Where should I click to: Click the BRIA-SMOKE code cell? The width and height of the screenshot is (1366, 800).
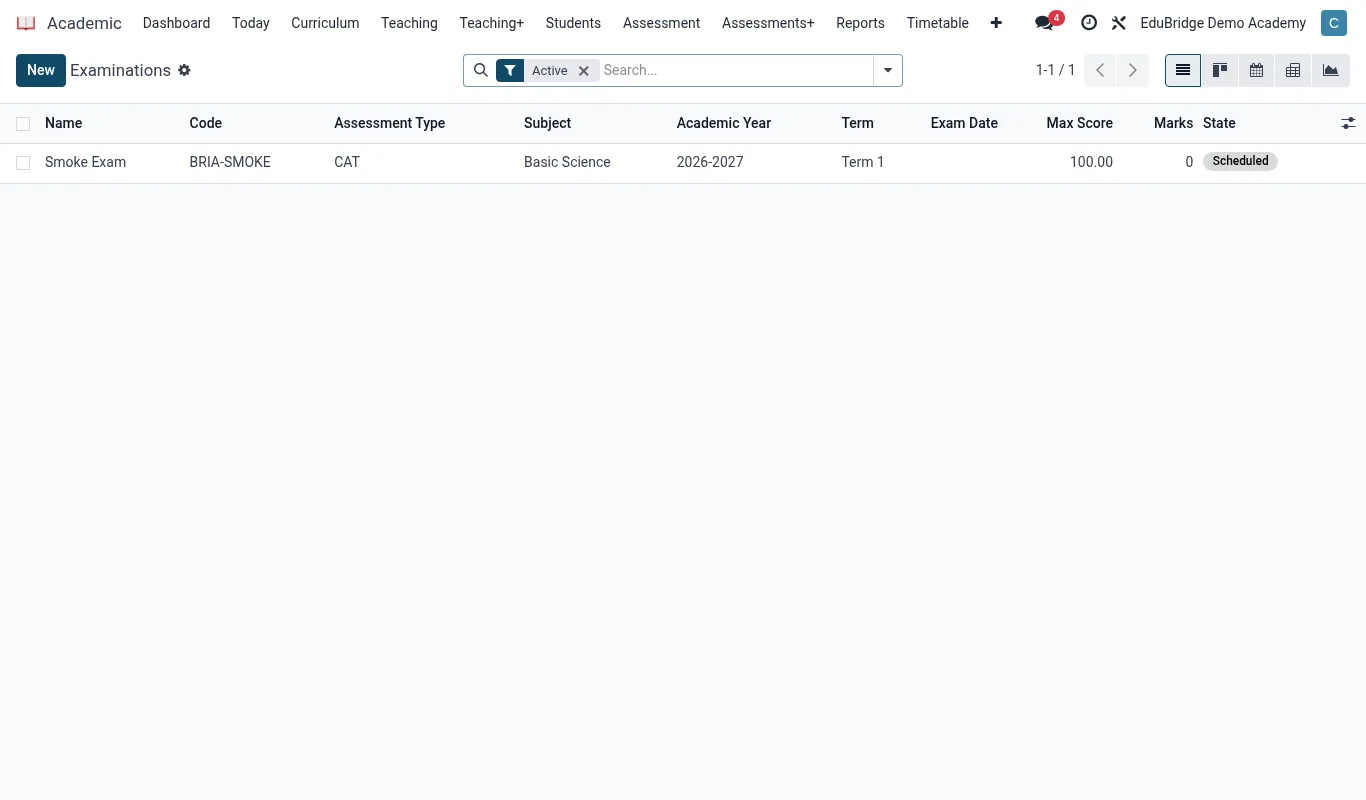click(230, 162)
